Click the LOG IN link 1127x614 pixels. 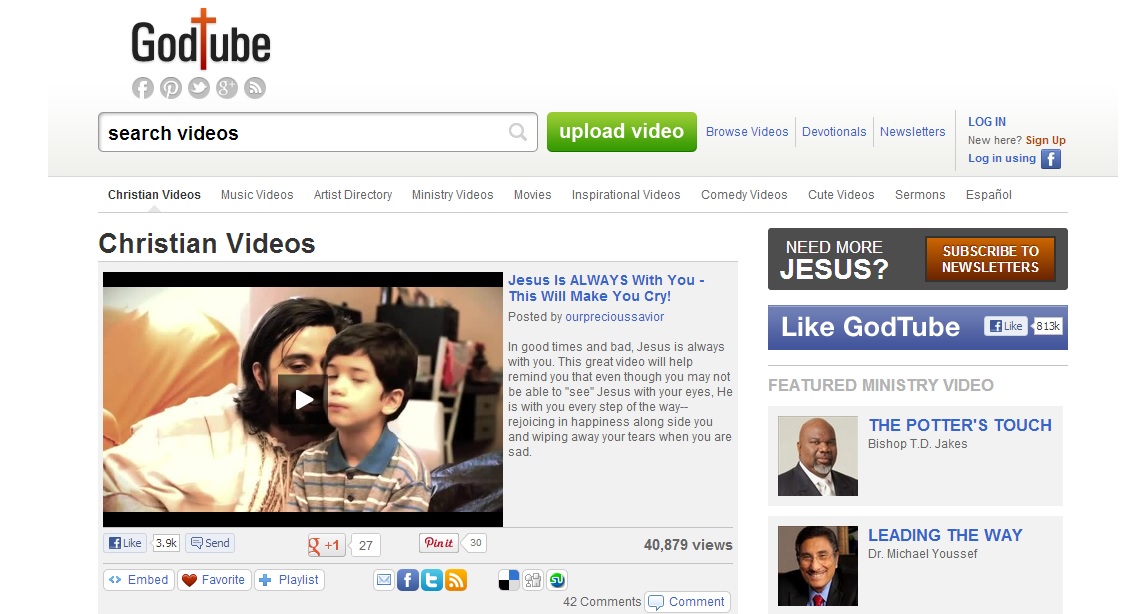(987, 122)
